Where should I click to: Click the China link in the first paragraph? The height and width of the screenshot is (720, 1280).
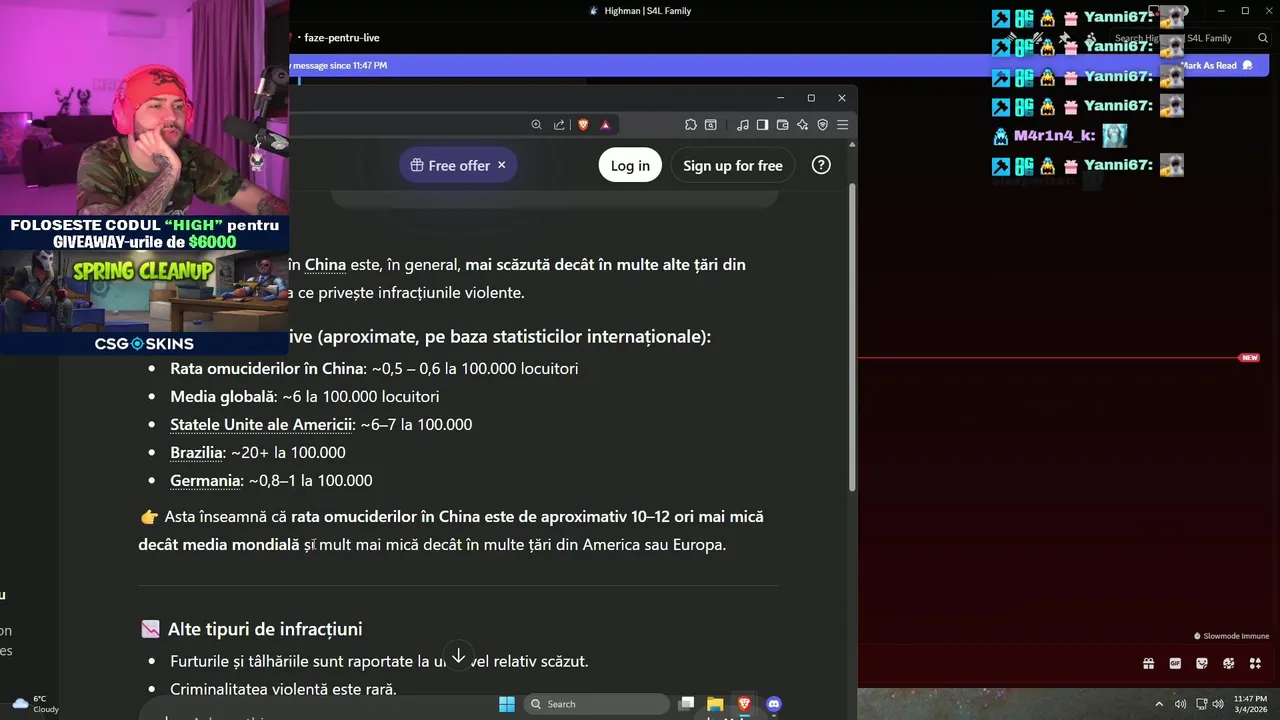pos(325,265)
